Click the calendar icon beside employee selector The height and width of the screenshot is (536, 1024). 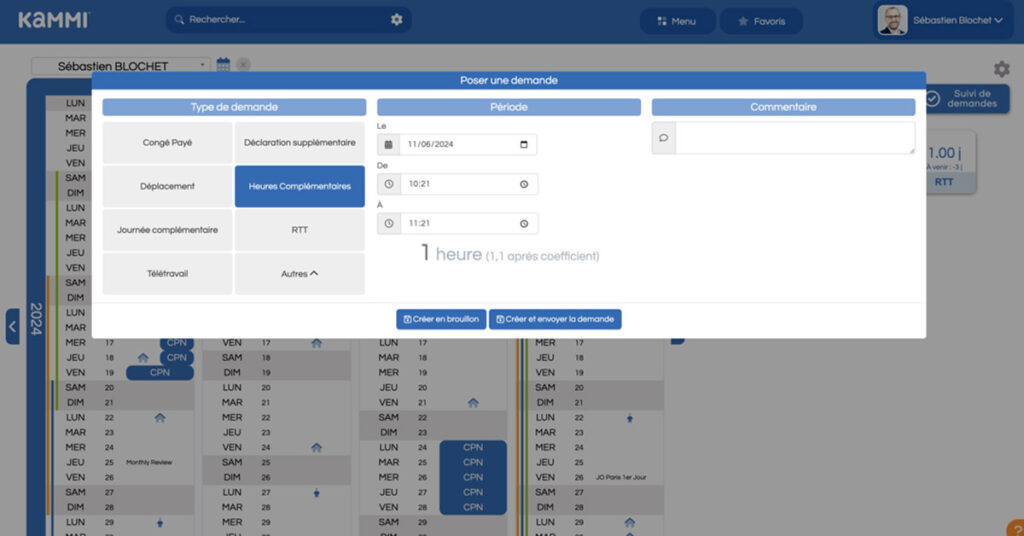[x=223, y=65]
